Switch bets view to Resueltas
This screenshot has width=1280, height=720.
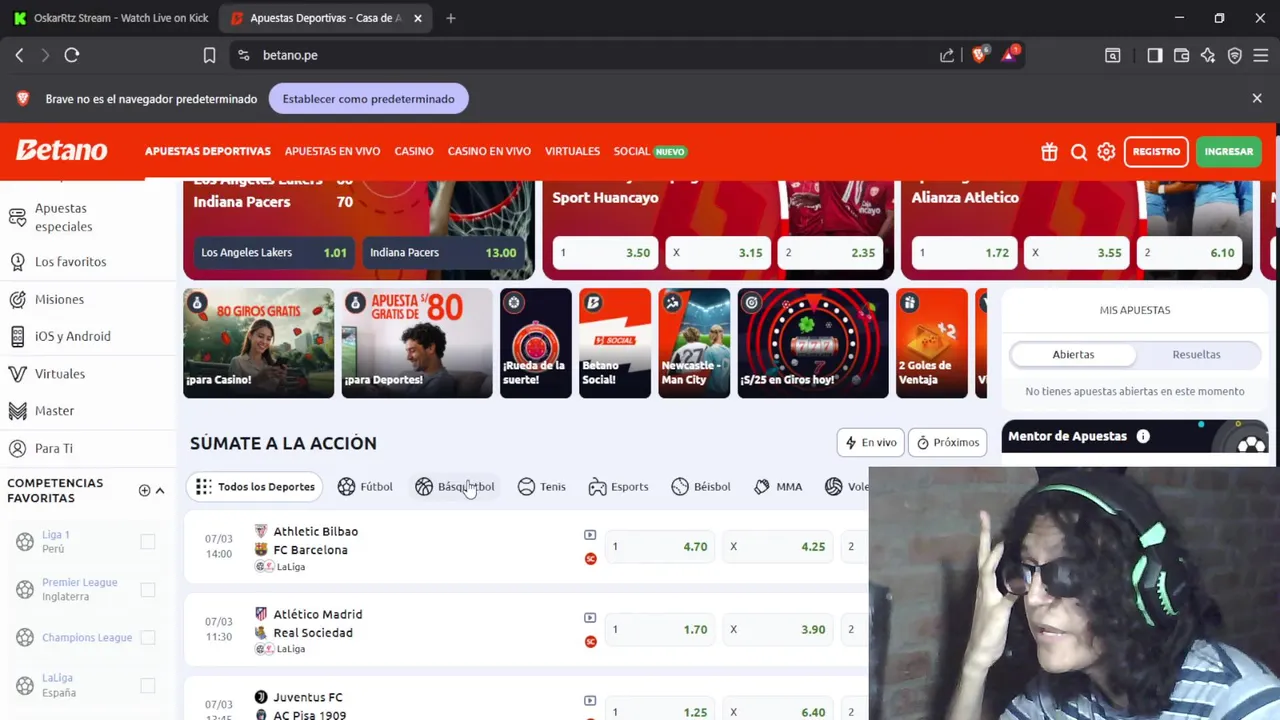click(x=1196, y=355)
